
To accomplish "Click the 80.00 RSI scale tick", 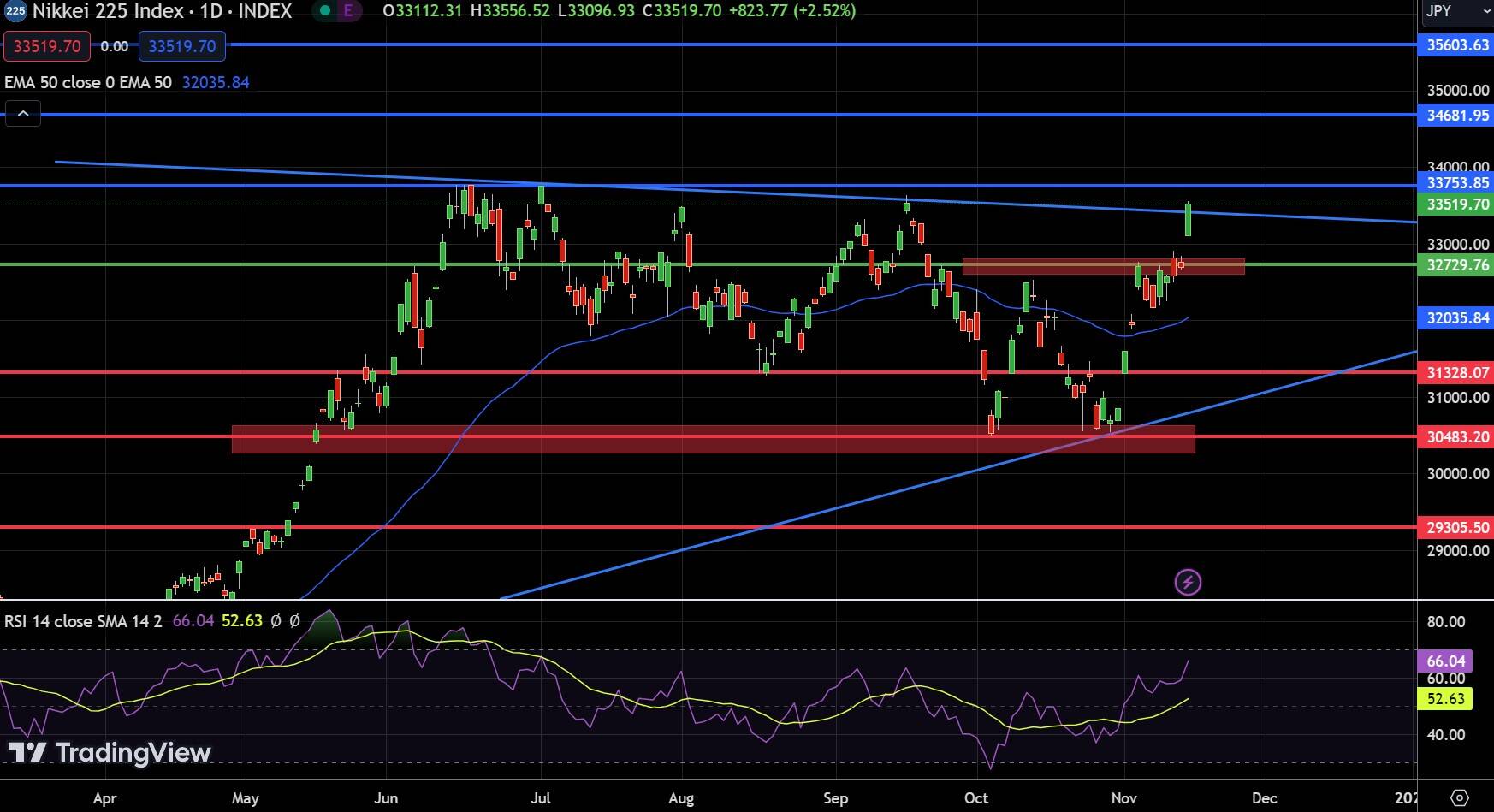I will coord(1446,622).
